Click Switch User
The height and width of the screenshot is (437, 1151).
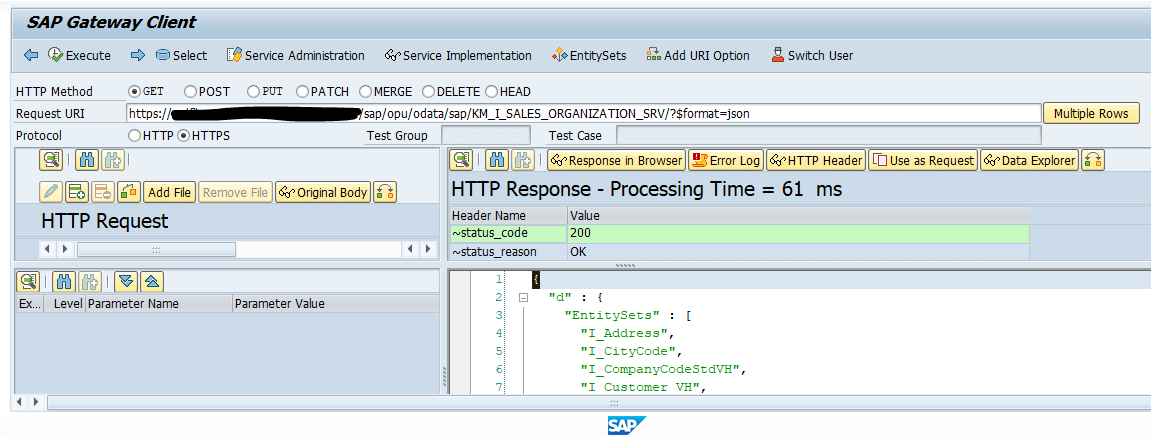812,55
